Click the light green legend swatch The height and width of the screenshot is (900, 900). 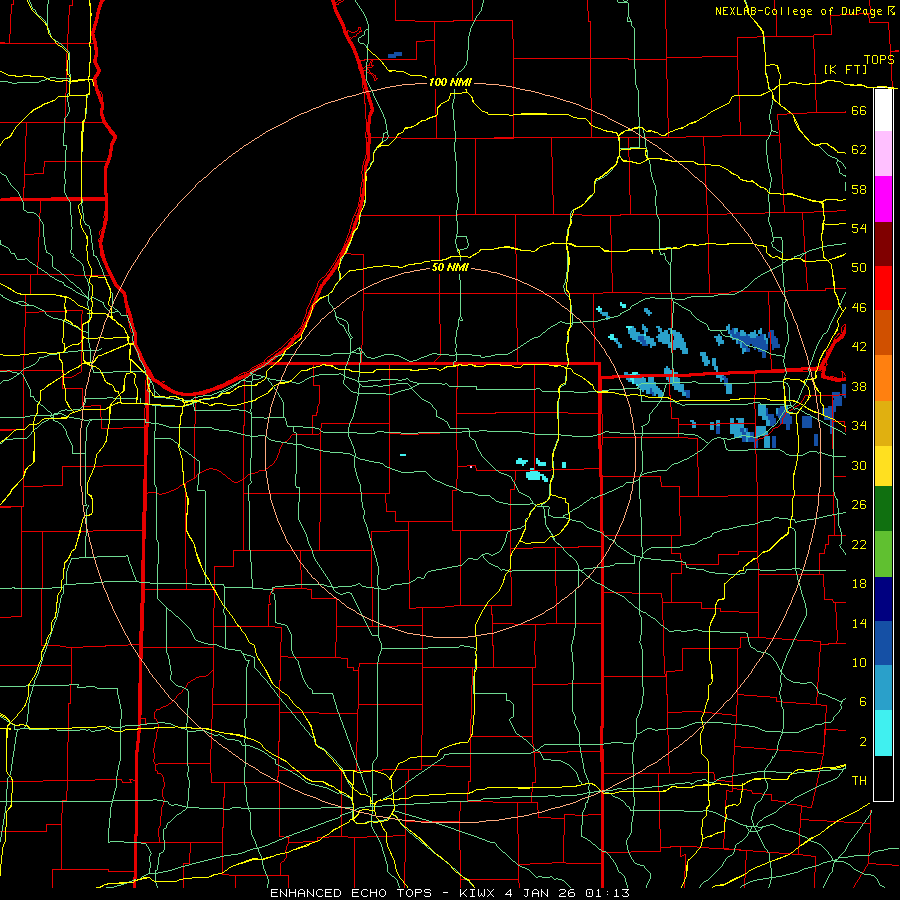point(883,554)
